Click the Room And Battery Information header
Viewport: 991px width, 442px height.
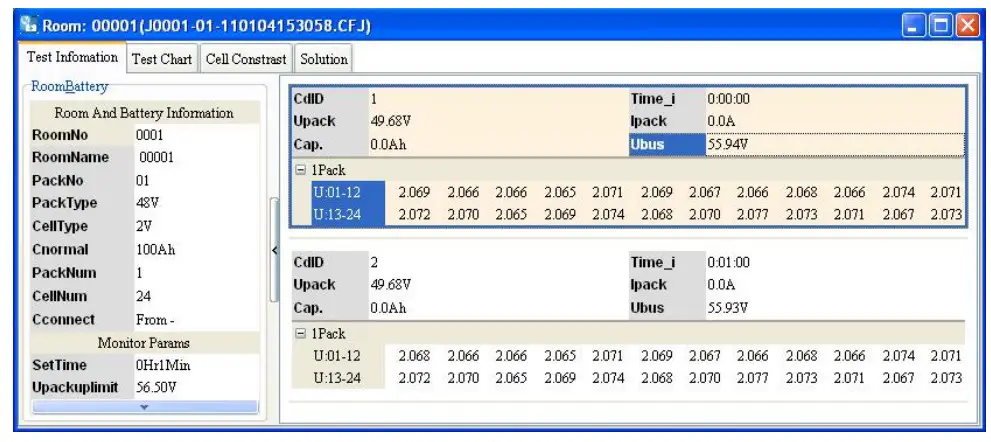(x=144, y=113)
